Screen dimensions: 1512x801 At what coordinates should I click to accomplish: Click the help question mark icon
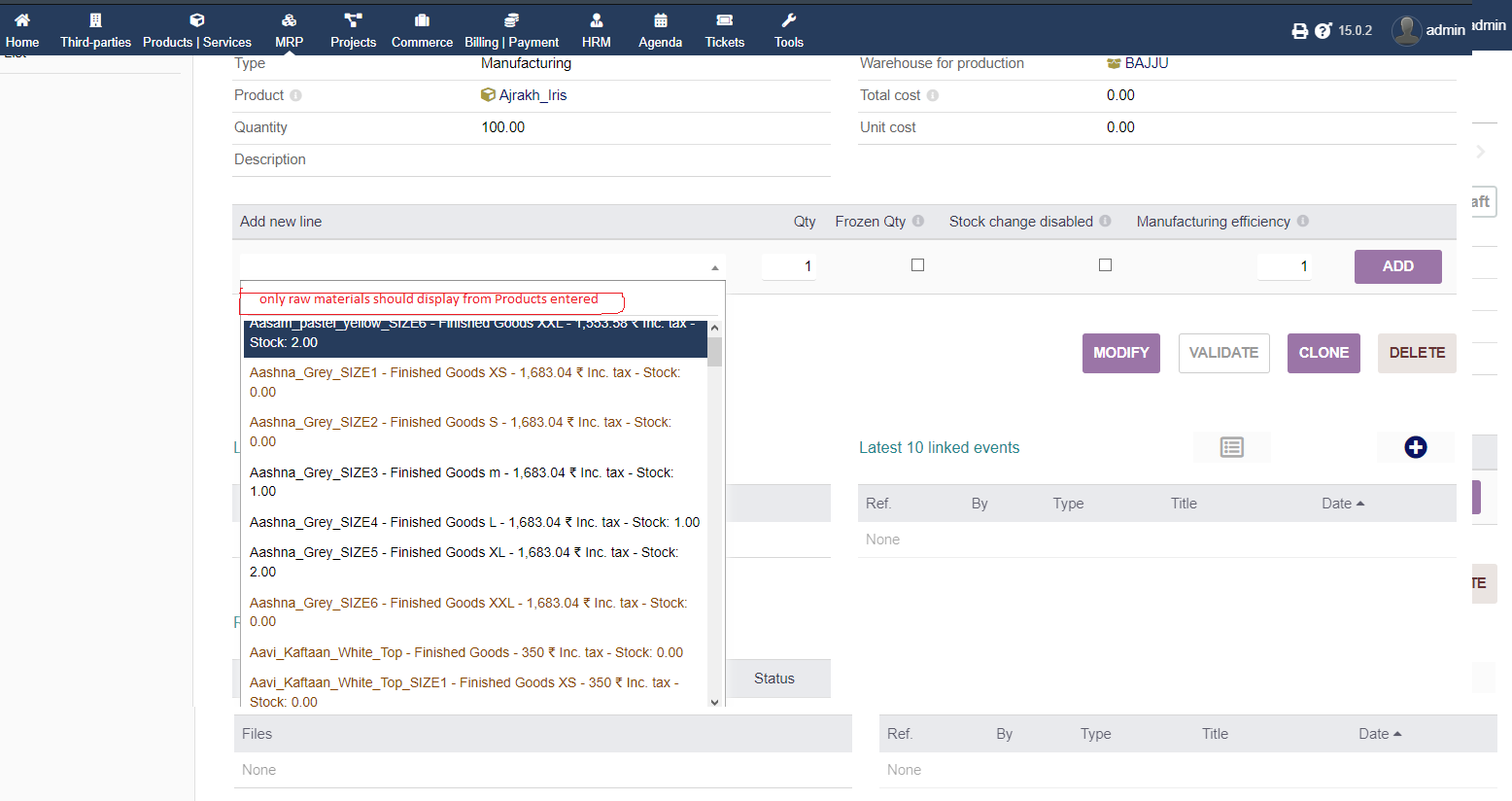point(1323,31)
